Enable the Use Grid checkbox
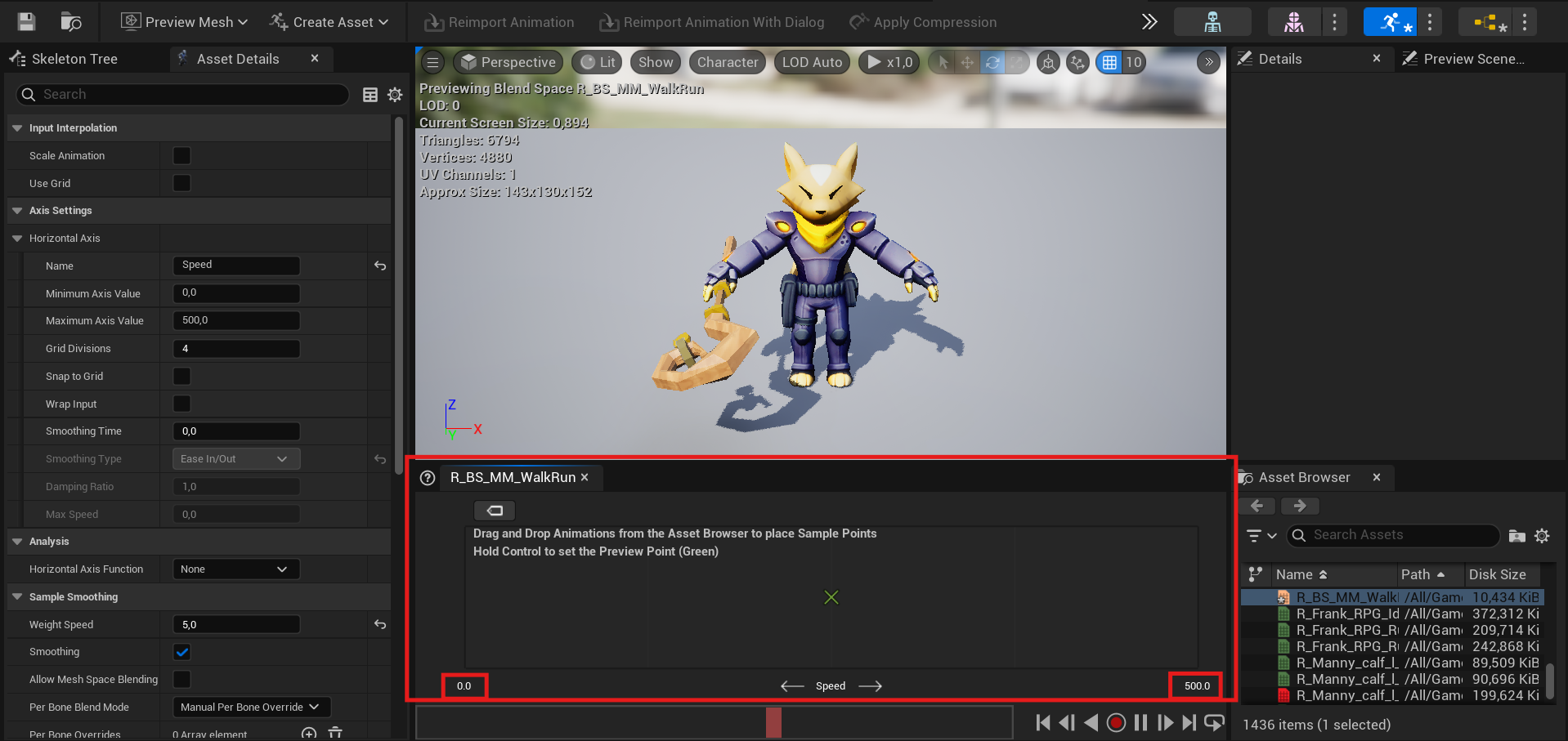This screenshot has width=1568, height=741. pos(182,184)
